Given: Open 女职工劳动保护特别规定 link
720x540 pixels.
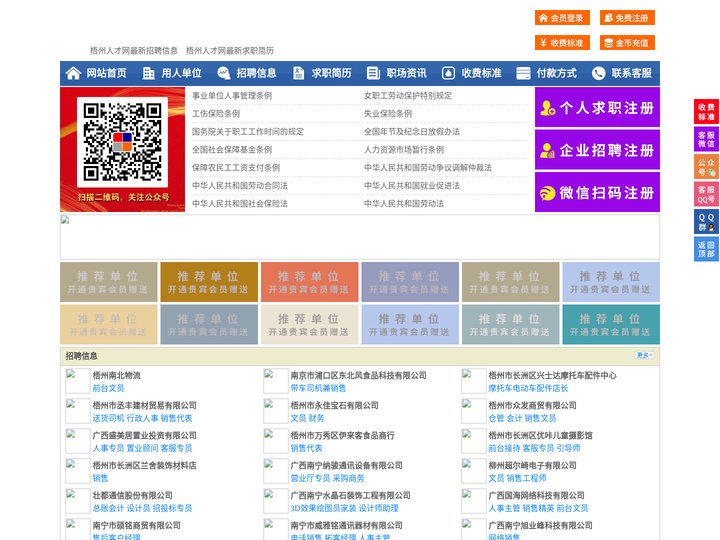Looking at the screenshot, I should click(x=408, y=96).
